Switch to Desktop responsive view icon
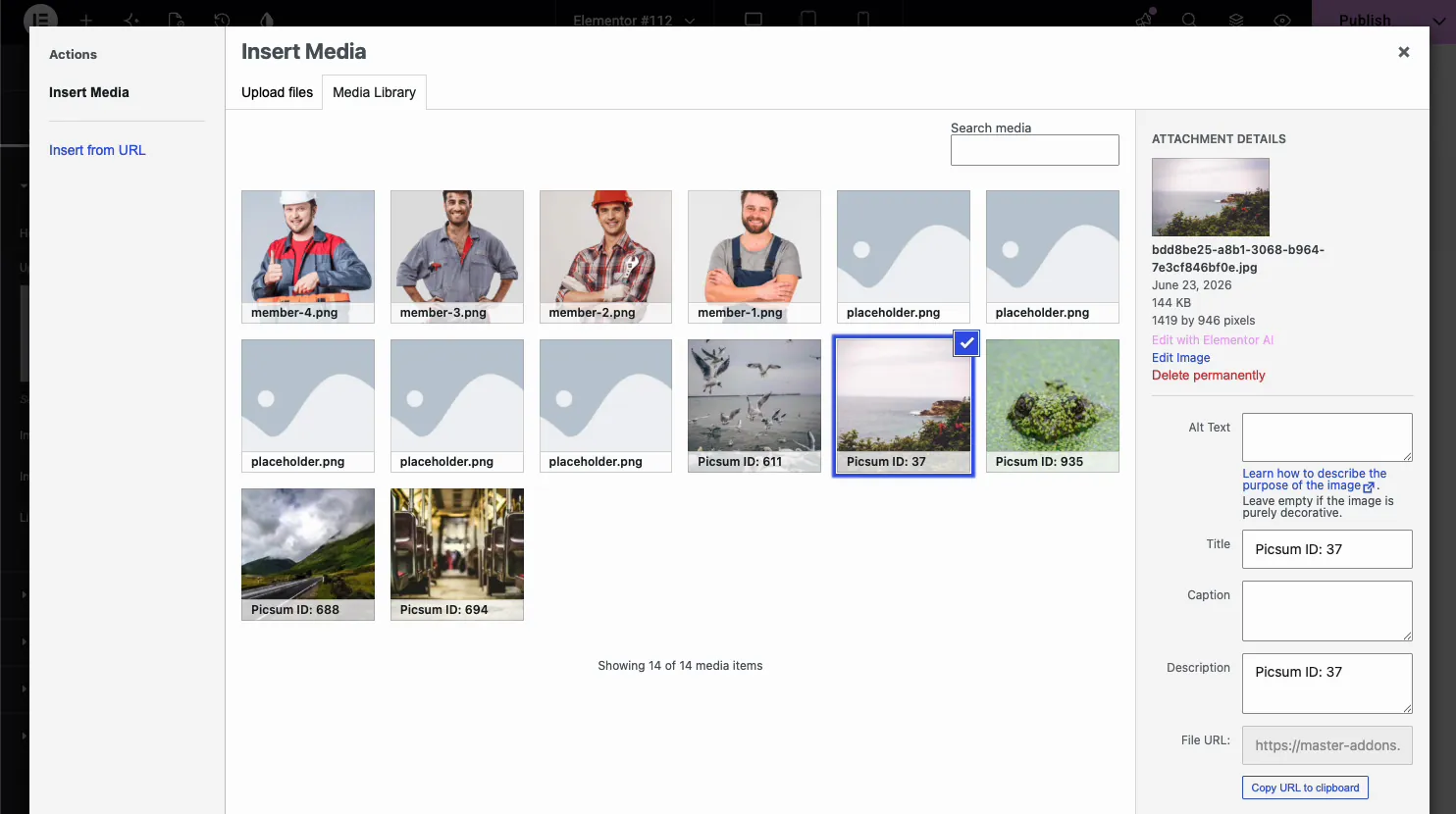Image resolution: width=1456 pixels, height=814 pixels. coord(754,20)
